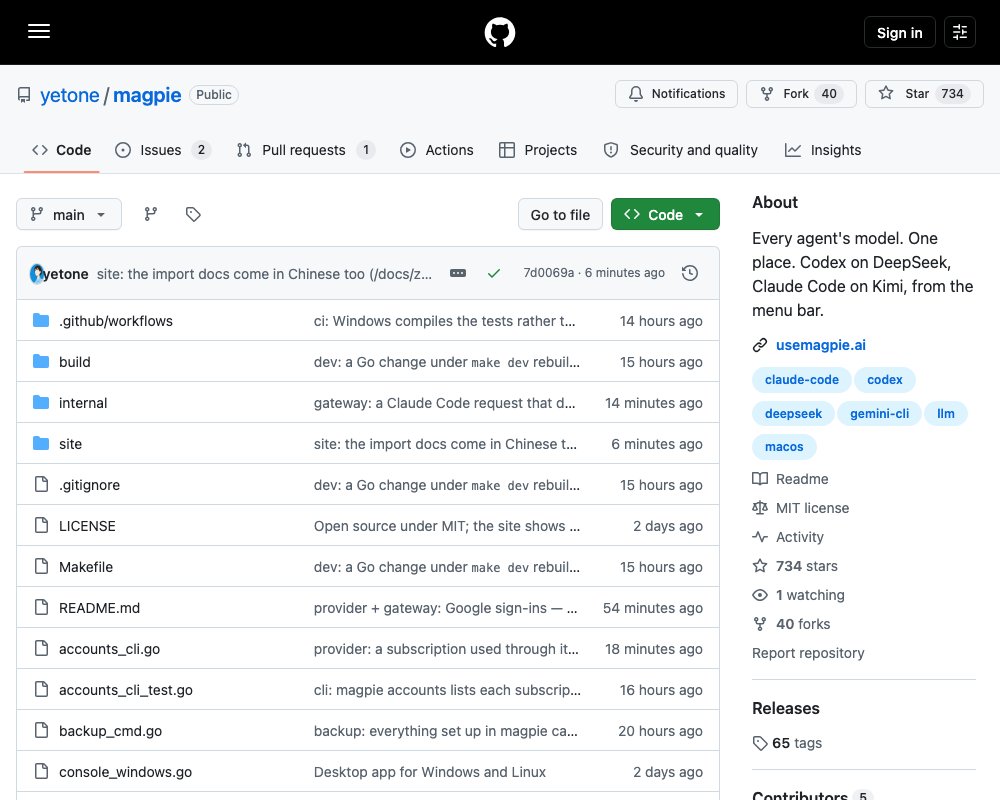Open the Activity sidebar link
Viewport: 1000px width, 800px height.
pos(788,537)
